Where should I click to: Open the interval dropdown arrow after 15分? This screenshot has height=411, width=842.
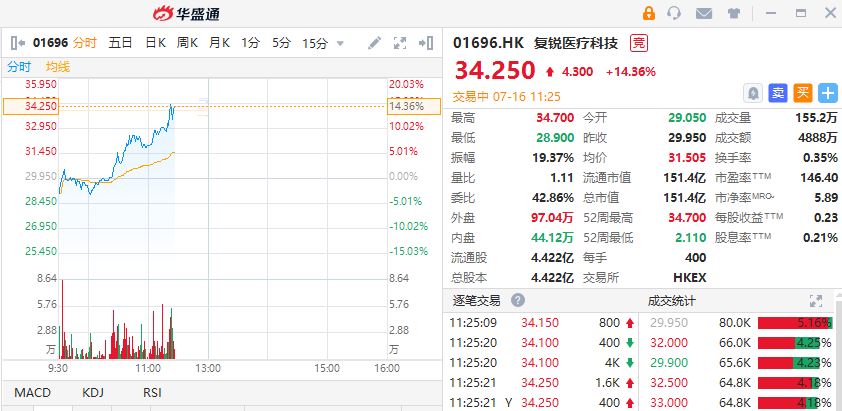(x=339, y=44)
